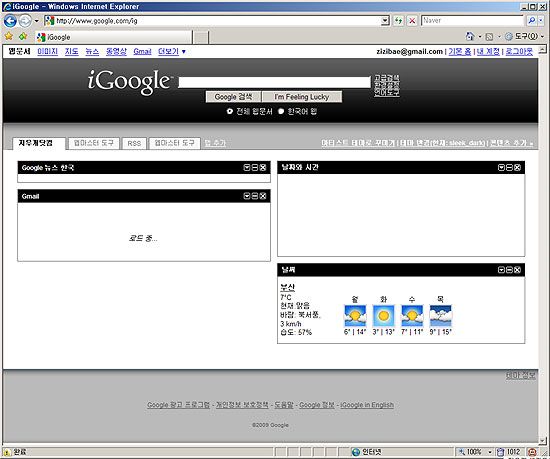This screenshot has height=459, width=550.
Task: Click the Google 검색 button
Action: pyautogui.click(x=233, y=97)
